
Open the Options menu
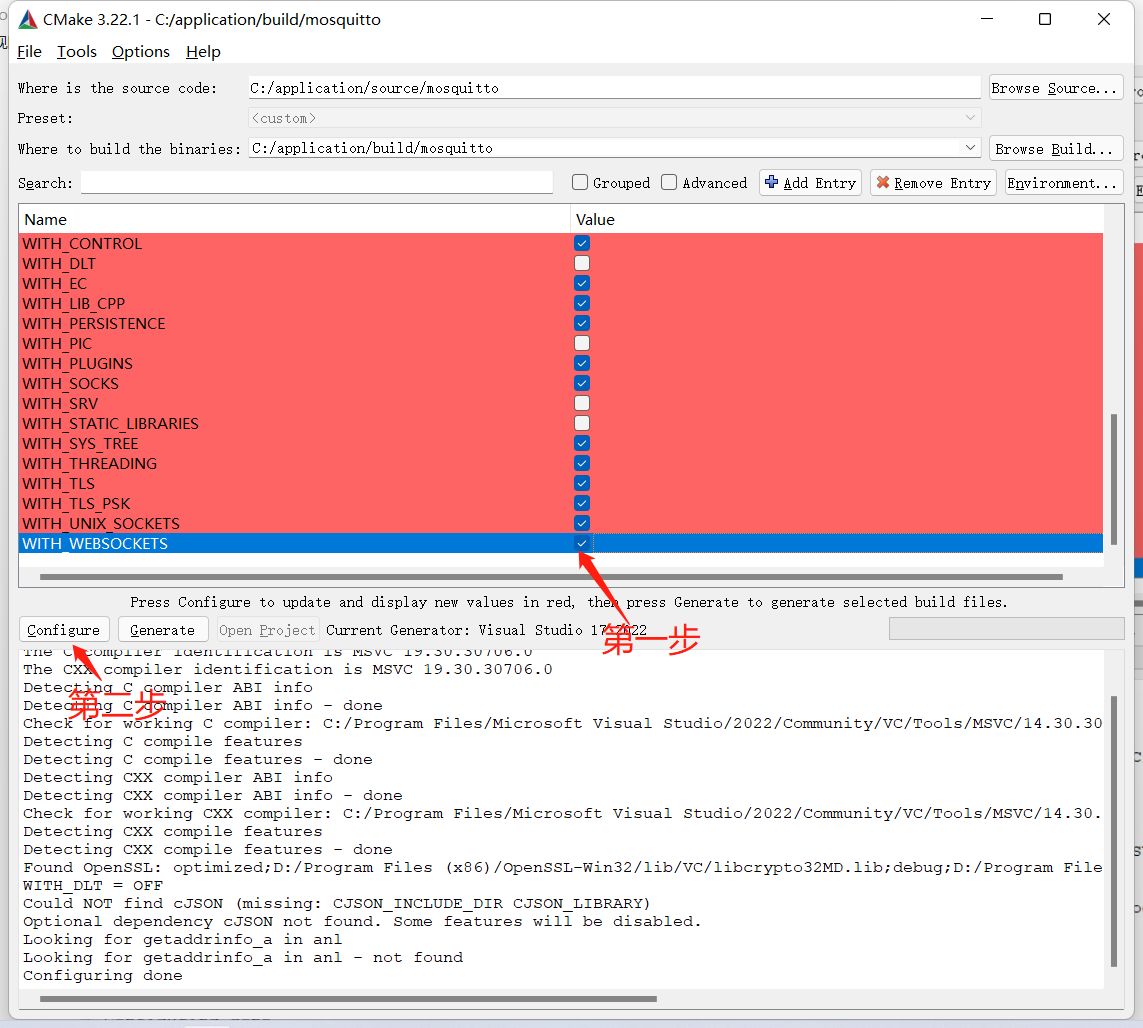(x=141, y=52)
